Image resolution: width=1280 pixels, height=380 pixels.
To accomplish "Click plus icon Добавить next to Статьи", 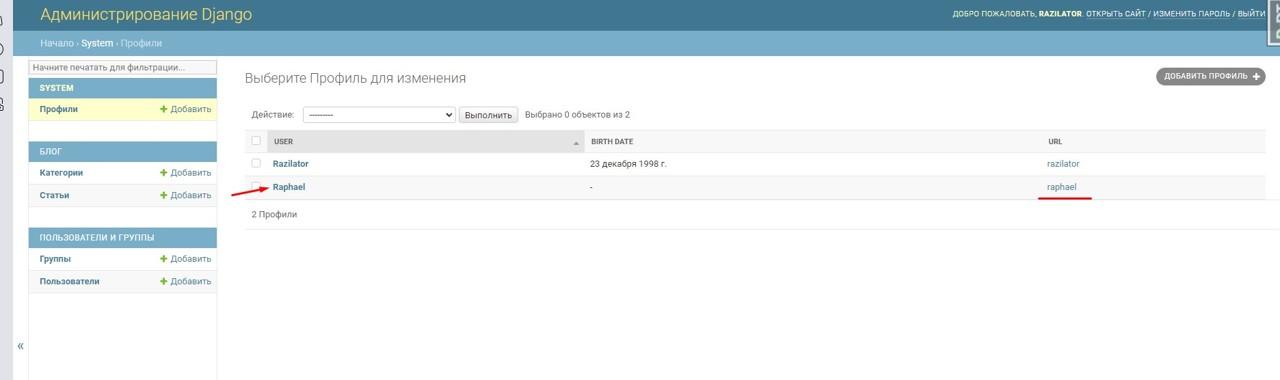I will point(186,195).
